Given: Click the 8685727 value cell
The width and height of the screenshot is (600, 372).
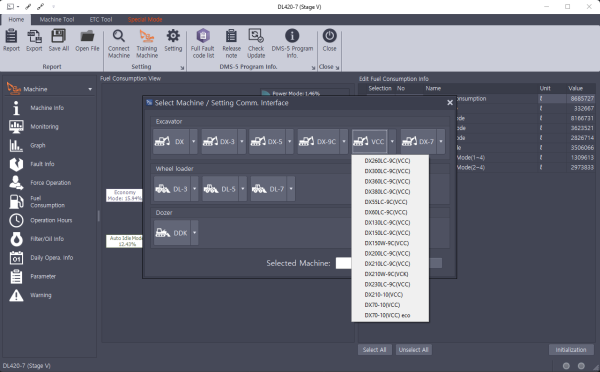Looking at the screenshot, I should coord(580,98).
